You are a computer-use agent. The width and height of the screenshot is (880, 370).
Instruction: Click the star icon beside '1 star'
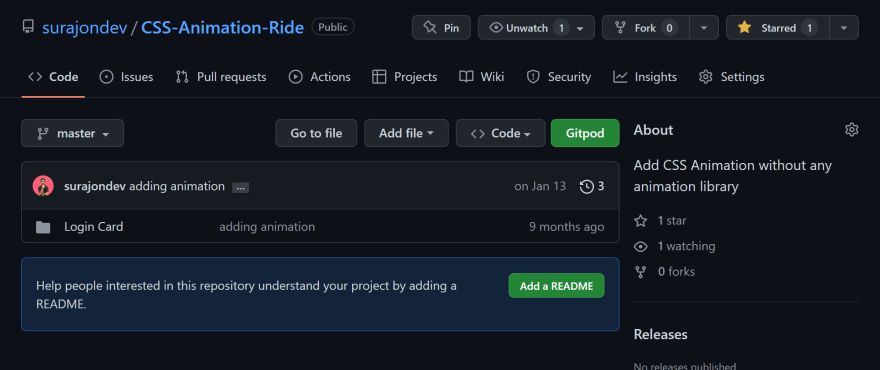click(x=640, y=221)
